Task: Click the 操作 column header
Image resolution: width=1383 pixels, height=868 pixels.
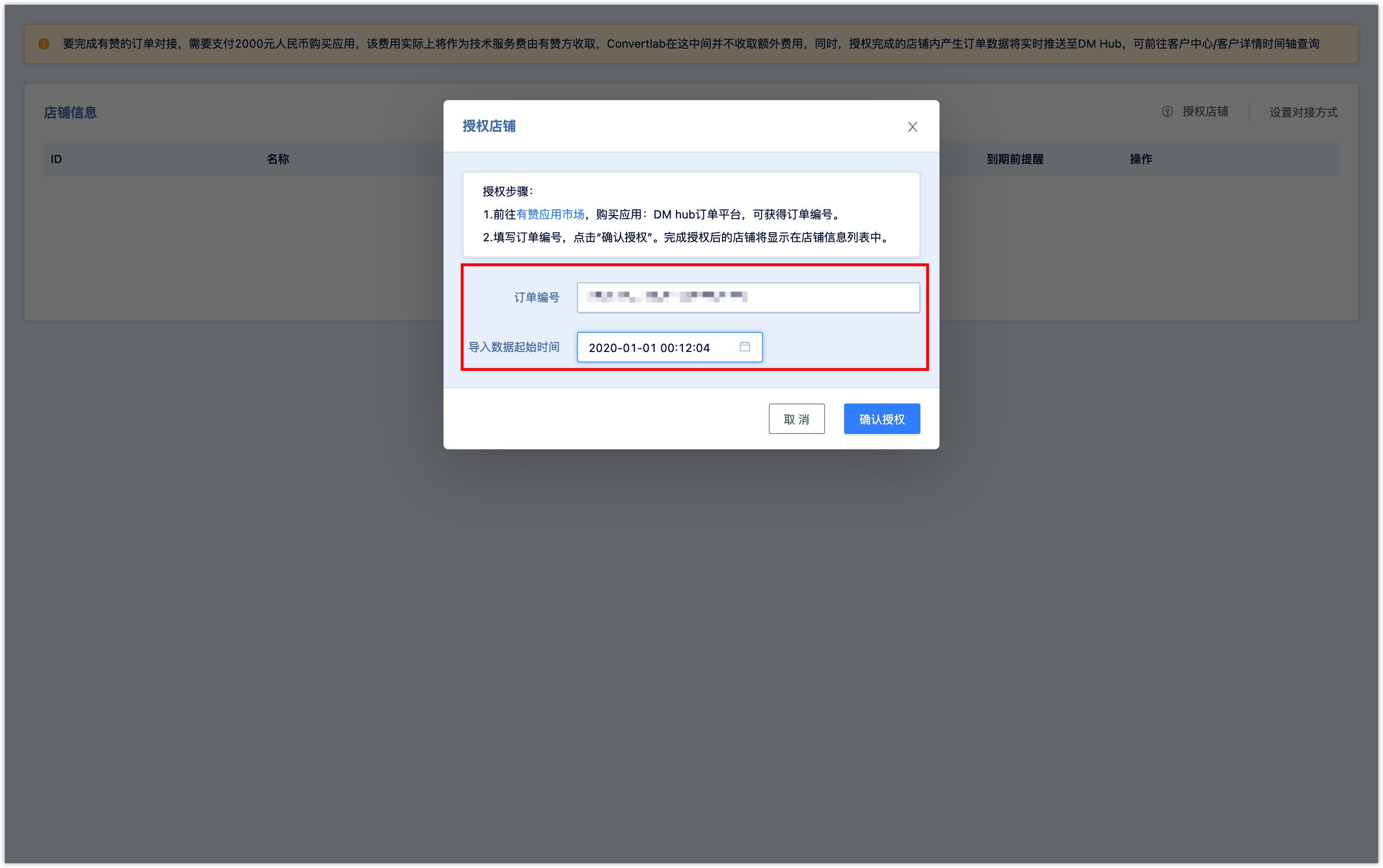Action: pyautogui.click(x=1141, y=159)
